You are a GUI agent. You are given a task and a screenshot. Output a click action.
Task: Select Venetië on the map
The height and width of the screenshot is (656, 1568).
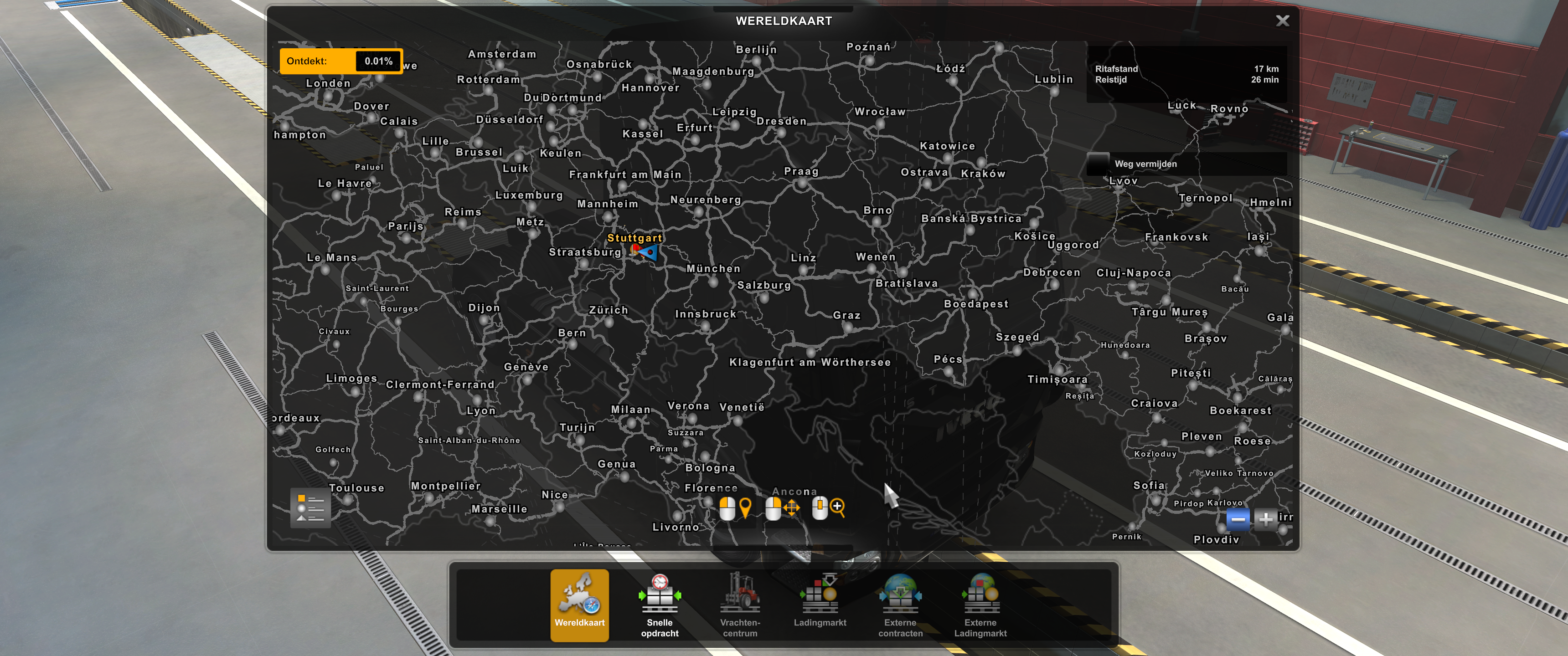742,407
